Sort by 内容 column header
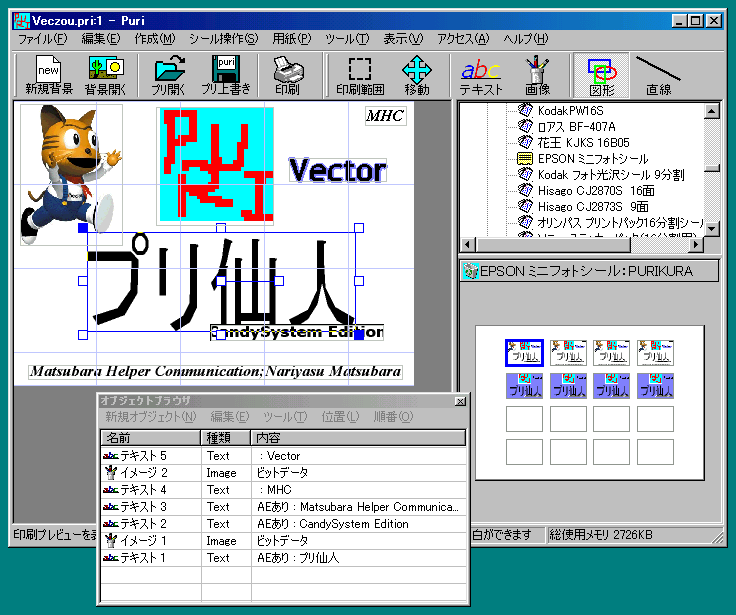The height and width of the screenshot is (615, 736). [x=358, y=438]
